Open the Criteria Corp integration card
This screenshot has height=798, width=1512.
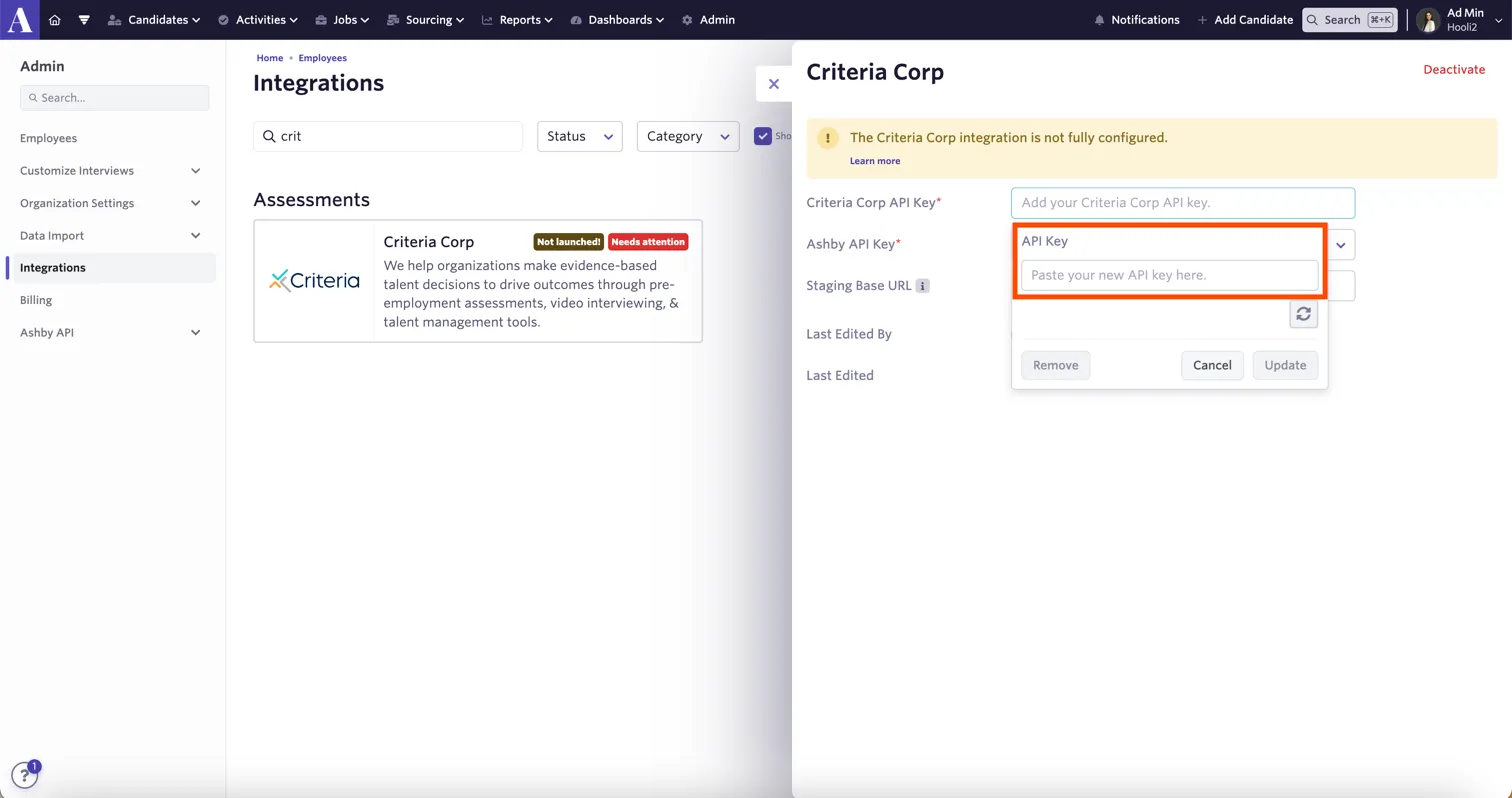pos(478,281)
